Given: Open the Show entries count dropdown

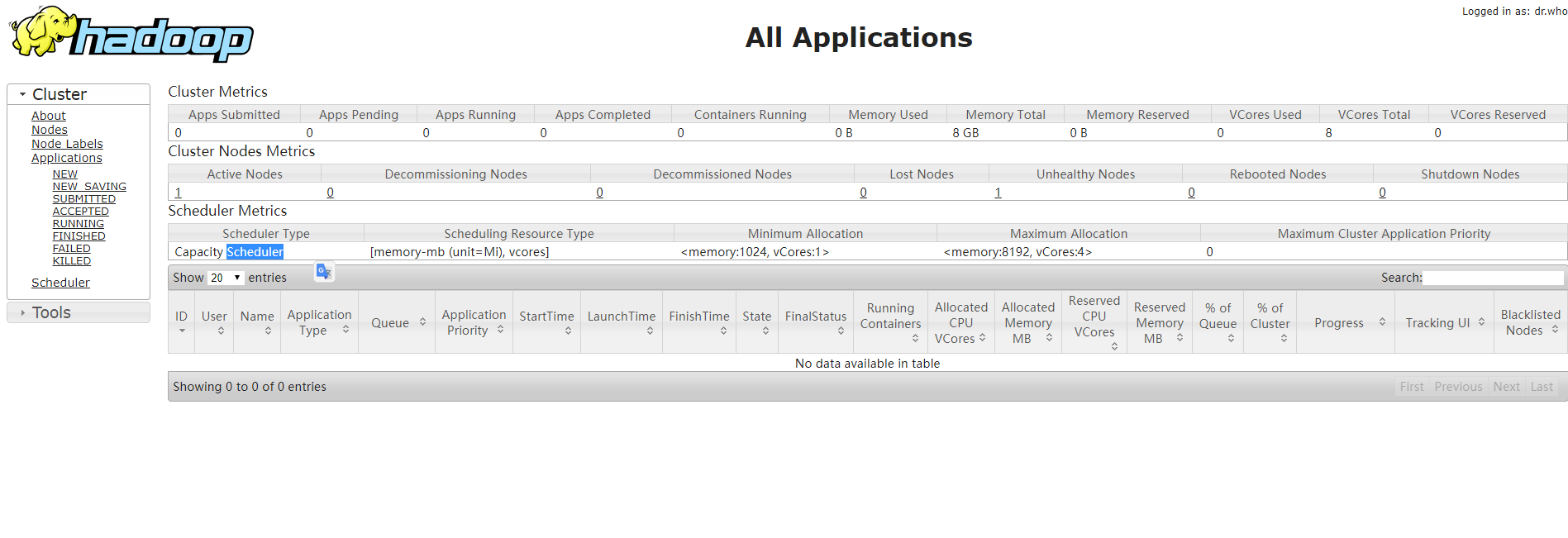Looking at the screenshot, I should pos(225,278).
